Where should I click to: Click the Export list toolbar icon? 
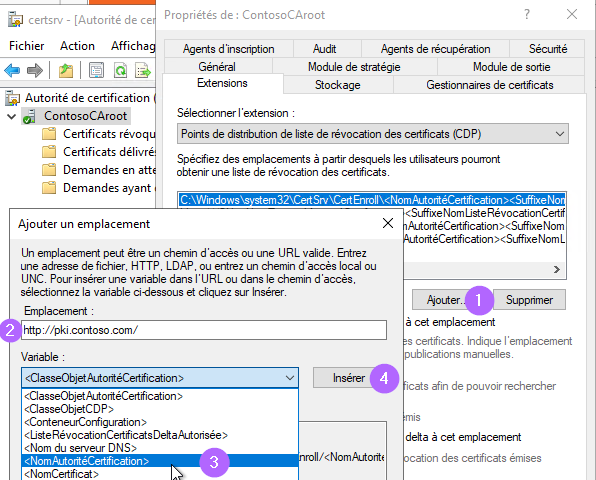[x=143, y=71]
